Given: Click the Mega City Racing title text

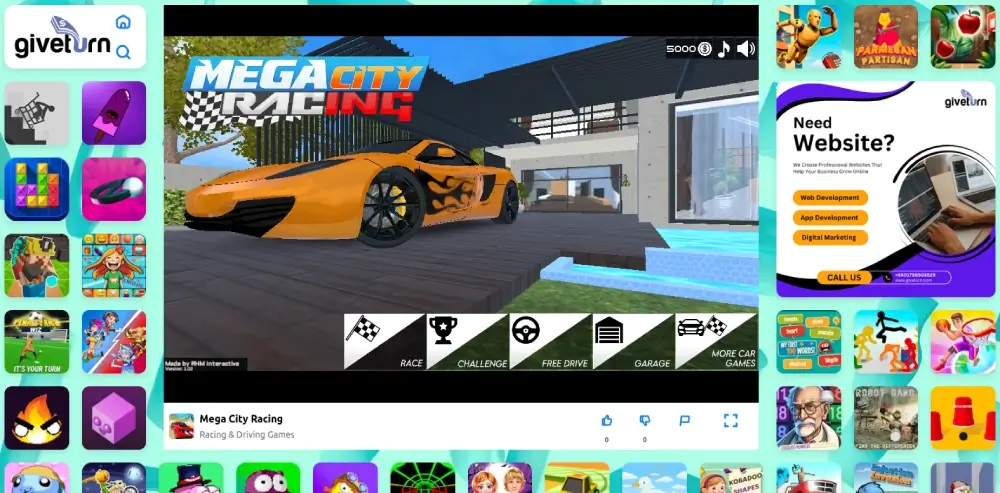Looking at the screenshot, I should coord(241,419).
